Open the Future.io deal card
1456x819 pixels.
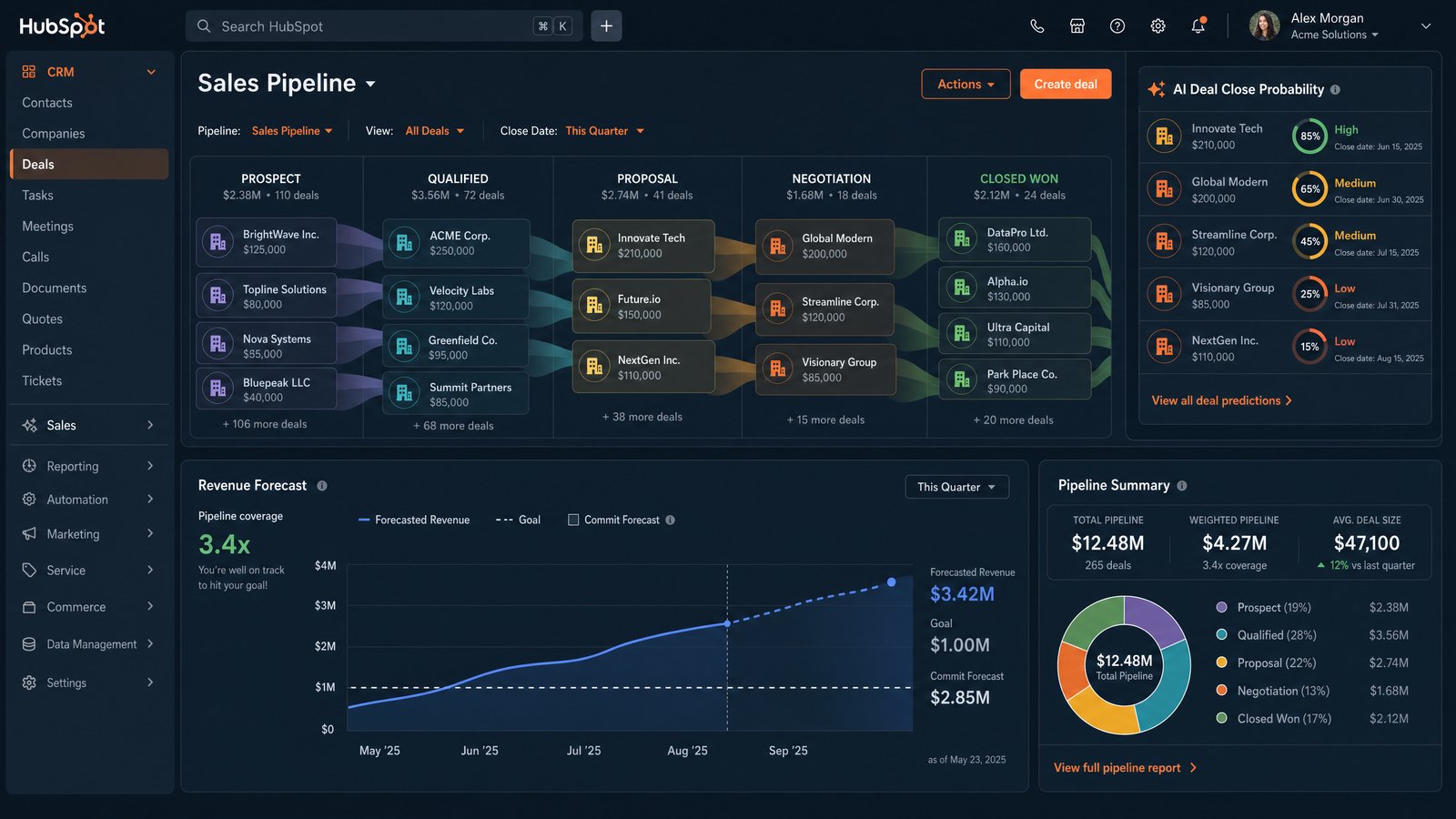click(642, 306)
